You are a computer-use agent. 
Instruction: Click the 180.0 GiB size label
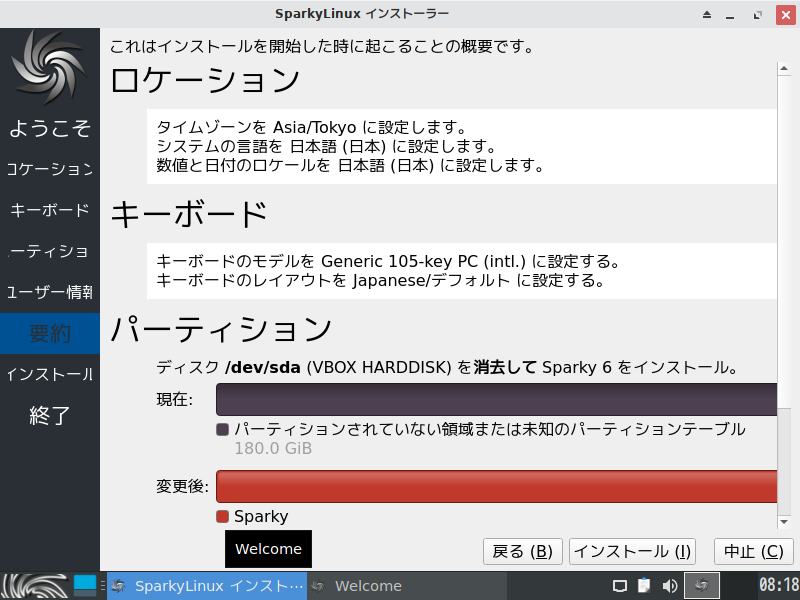coord(273,448)
